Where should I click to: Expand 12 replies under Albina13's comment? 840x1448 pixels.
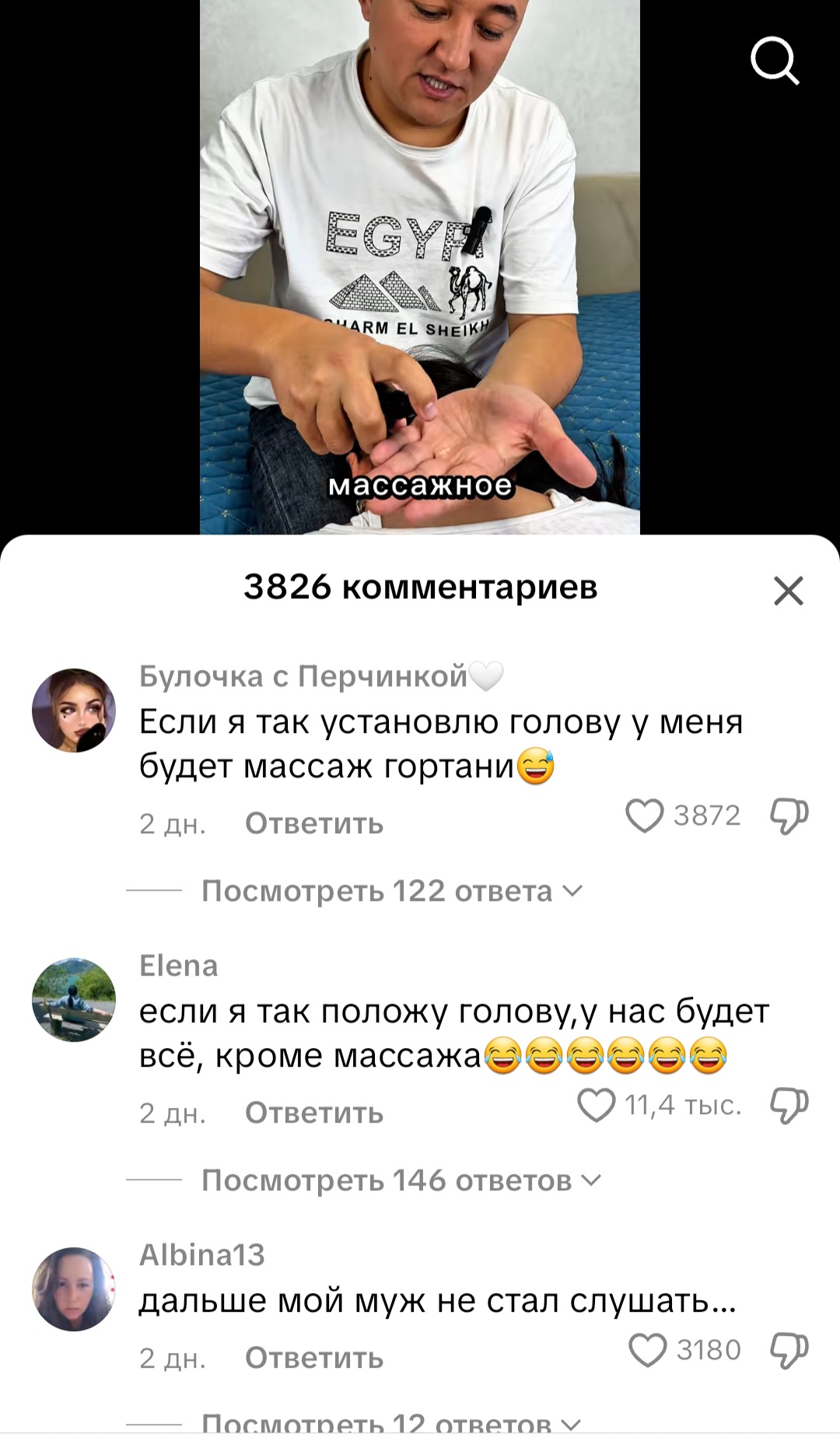coord(391,1422)
